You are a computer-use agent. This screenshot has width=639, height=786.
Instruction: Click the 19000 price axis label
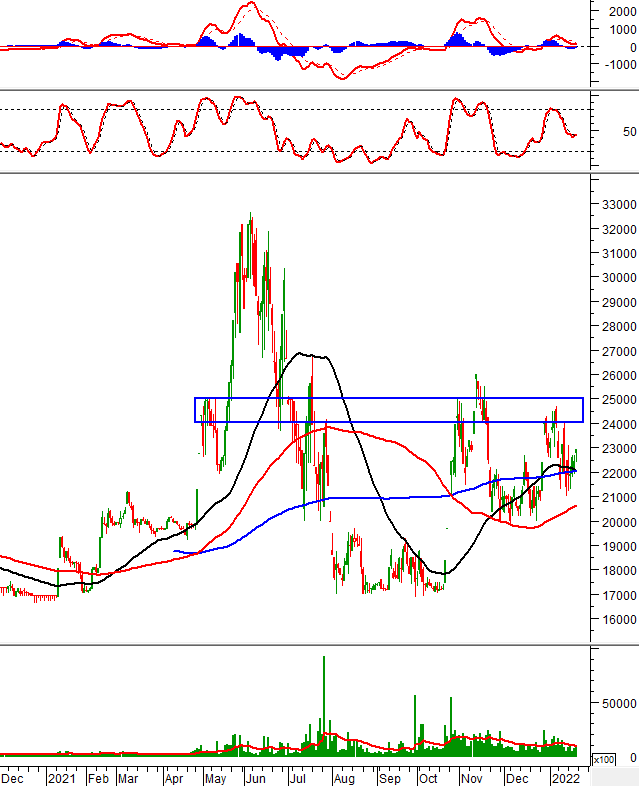click(x=619, y=546)
